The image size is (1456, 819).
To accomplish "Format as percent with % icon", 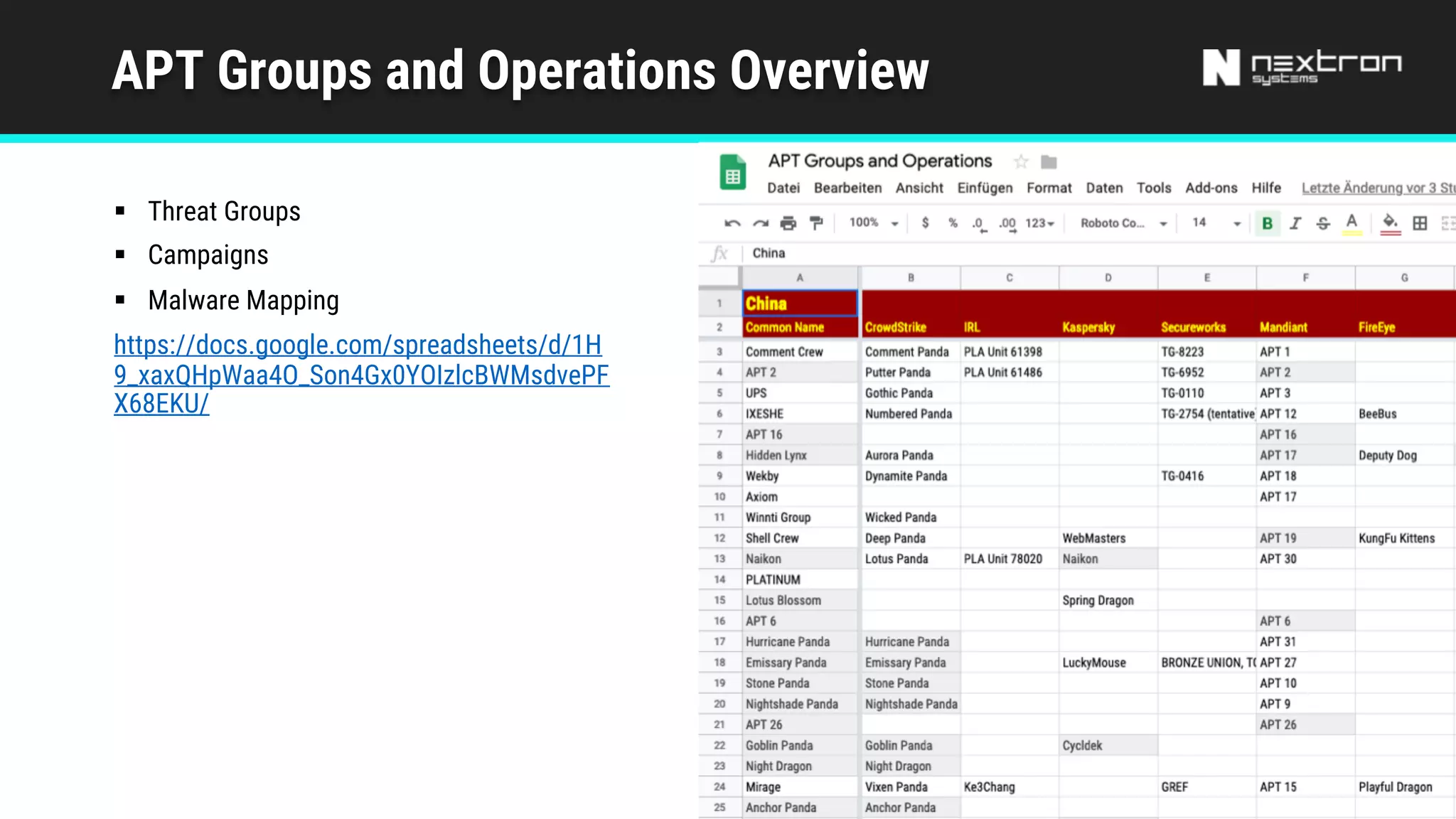I will [953, 223].
